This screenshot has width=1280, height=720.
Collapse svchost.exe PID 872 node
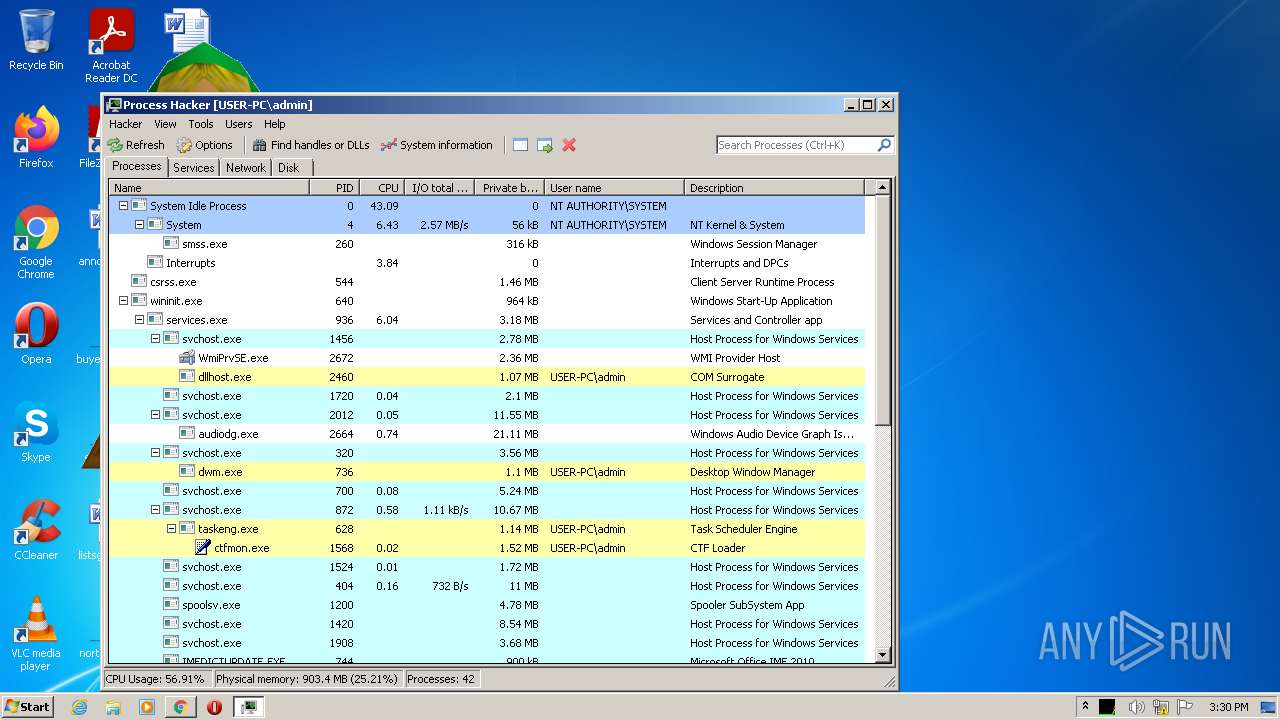click(155, 510)
